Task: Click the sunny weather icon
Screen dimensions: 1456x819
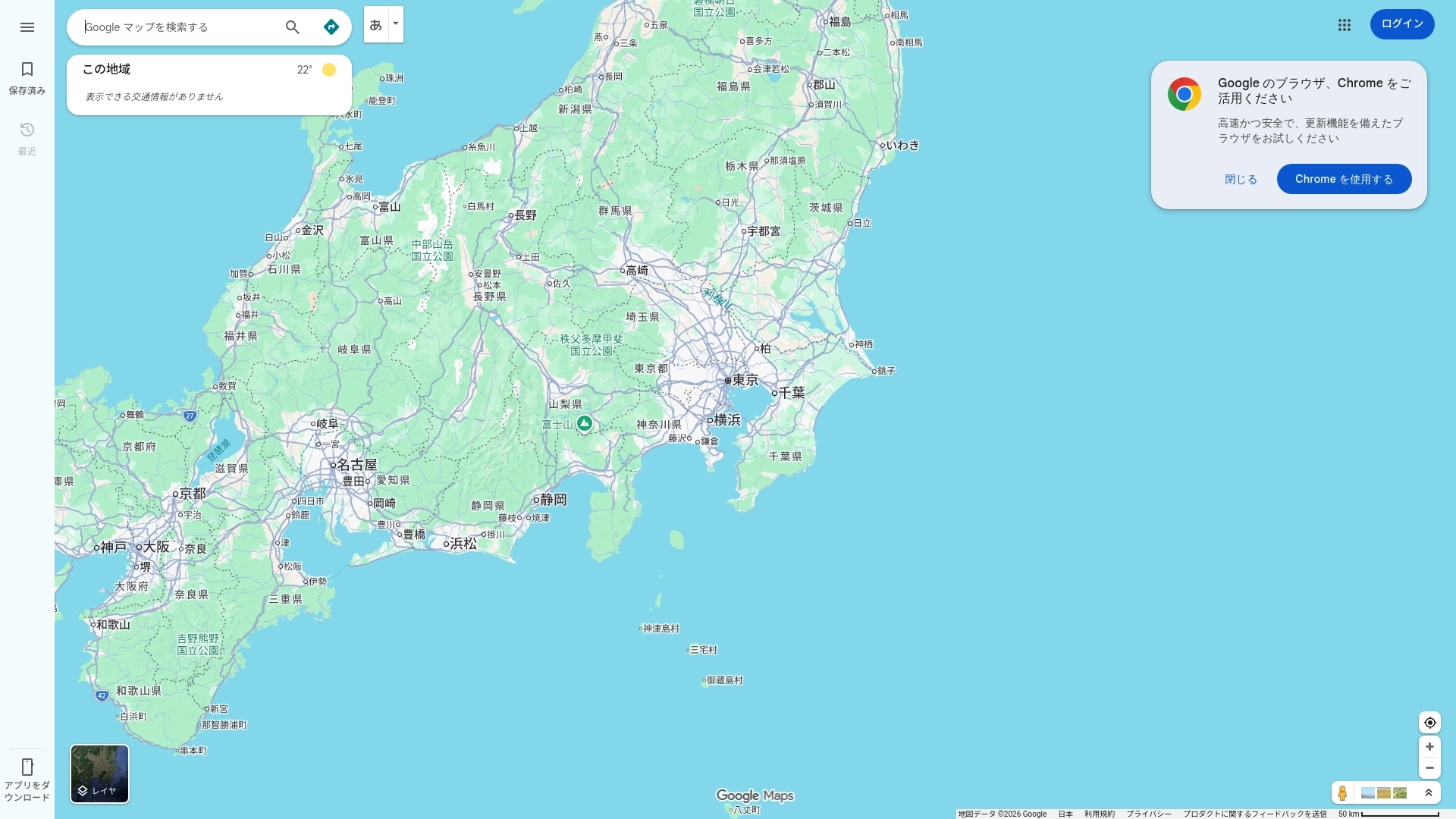Action: 329,70
